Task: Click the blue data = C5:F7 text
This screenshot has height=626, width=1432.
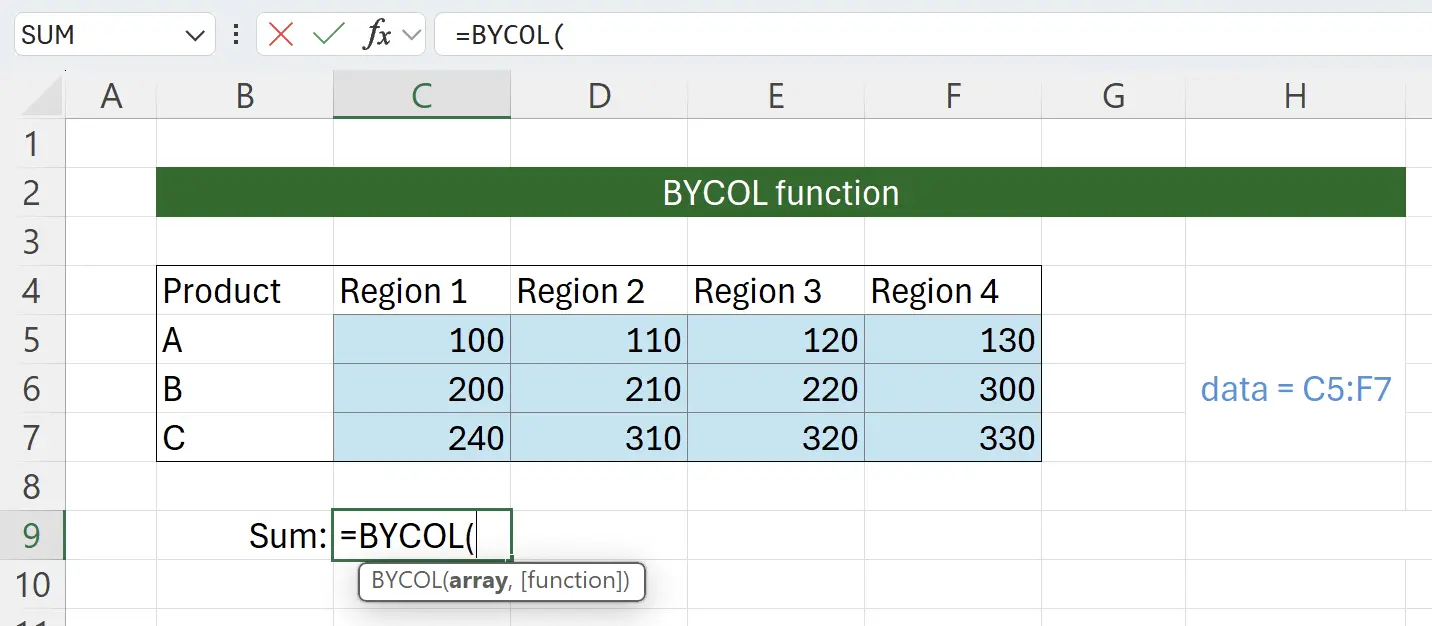Action: pyautogui.click(x=1295, y=388)
